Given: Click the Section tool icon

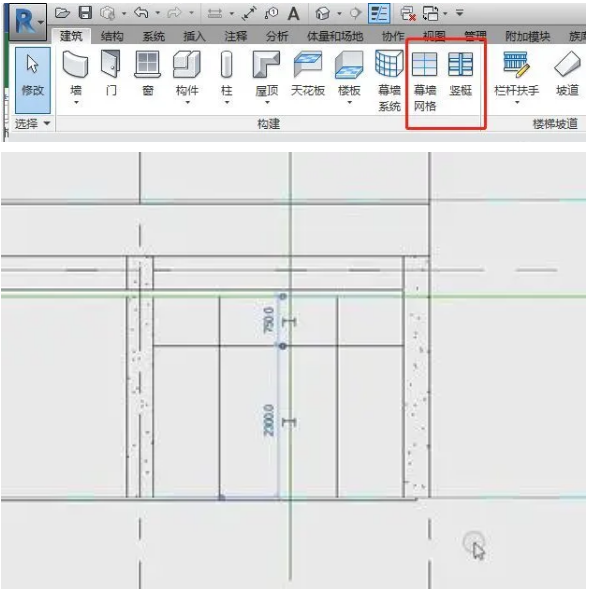Looking at the screenshot, I should (355, 14).
